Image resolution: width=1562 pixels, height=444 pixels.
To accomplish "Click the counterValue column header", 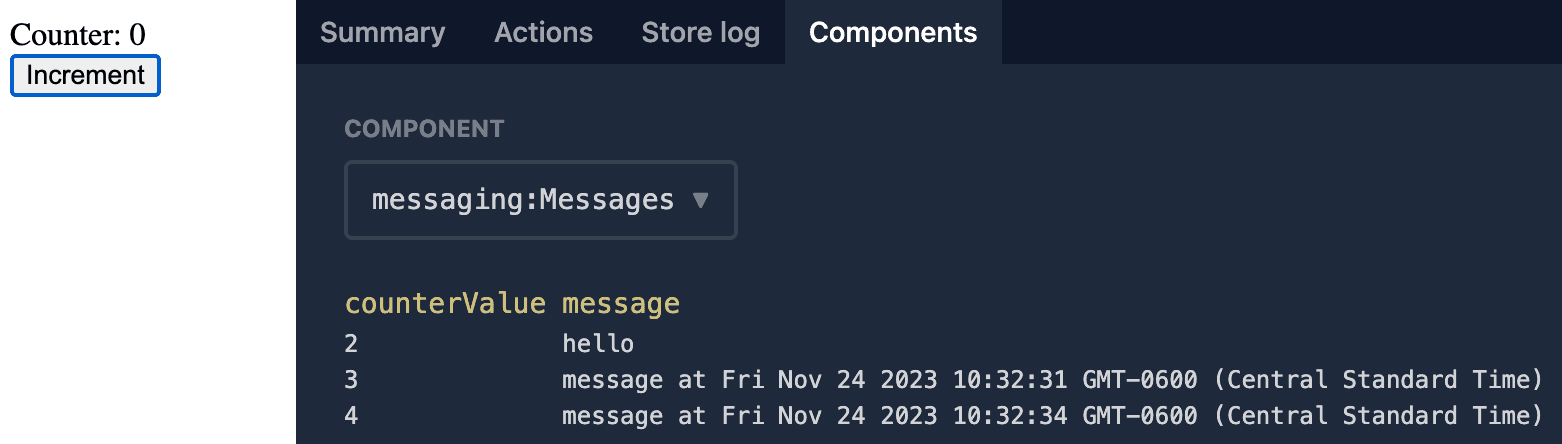I will click(445, 304).
